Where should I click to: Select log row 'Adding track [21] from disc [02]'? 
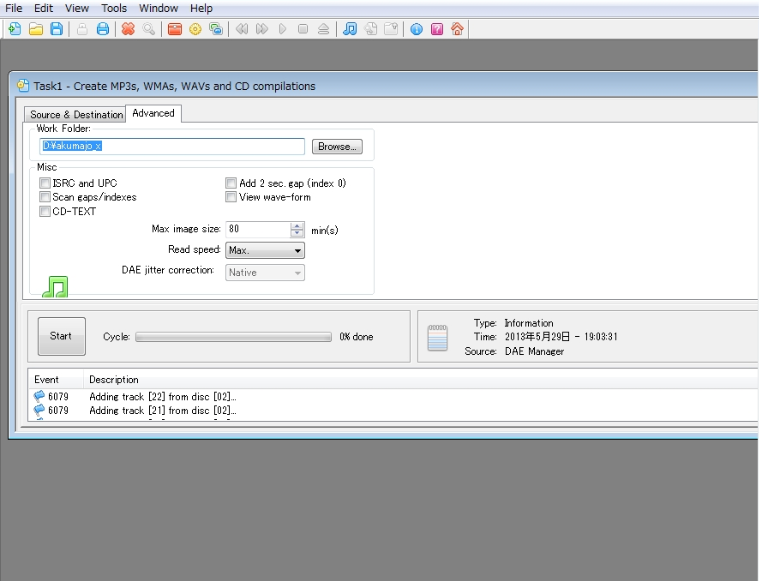tap(393, 411)
